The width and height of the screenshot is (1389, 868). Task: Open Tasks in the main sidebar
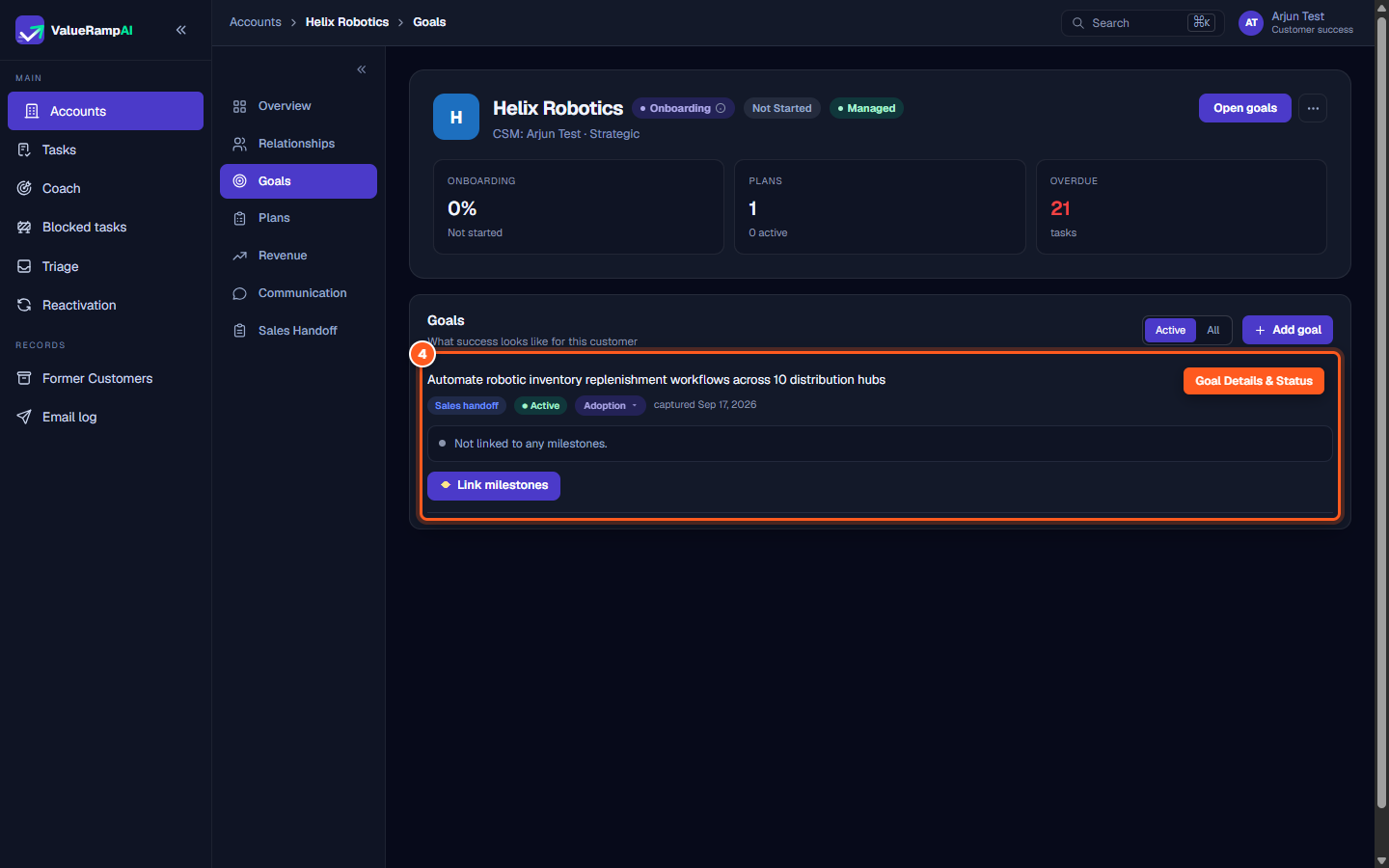105,149
